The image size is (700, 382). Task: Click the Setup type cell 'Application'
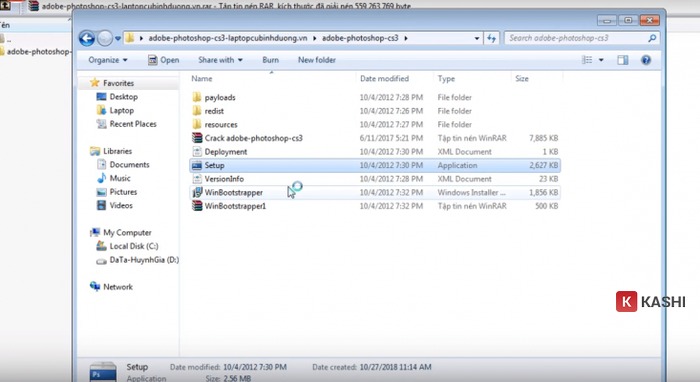tap(457, 165)
